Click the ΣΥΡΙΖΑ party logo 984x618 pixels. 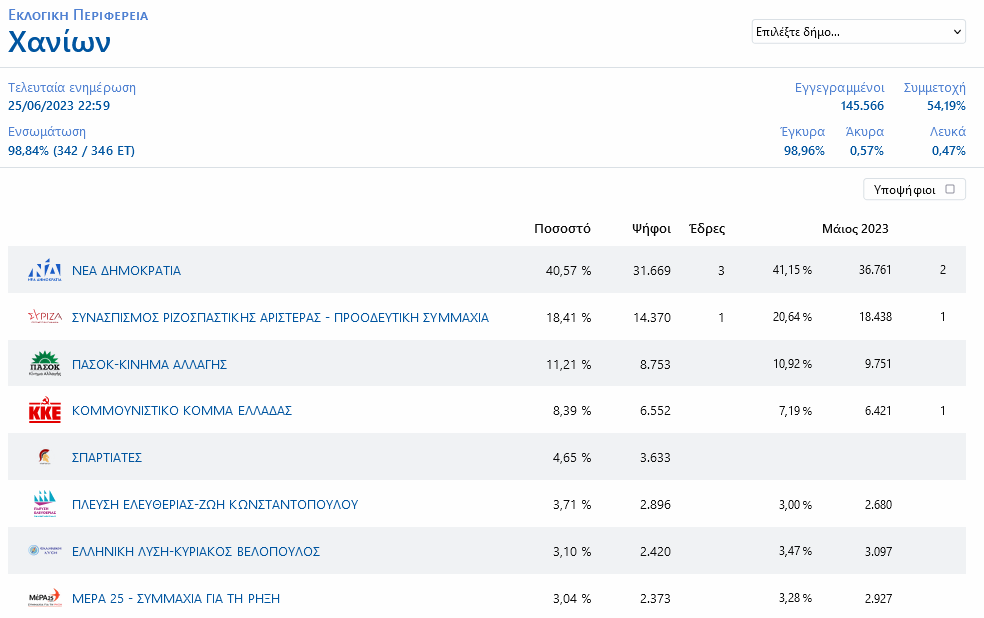coord(45,317)
